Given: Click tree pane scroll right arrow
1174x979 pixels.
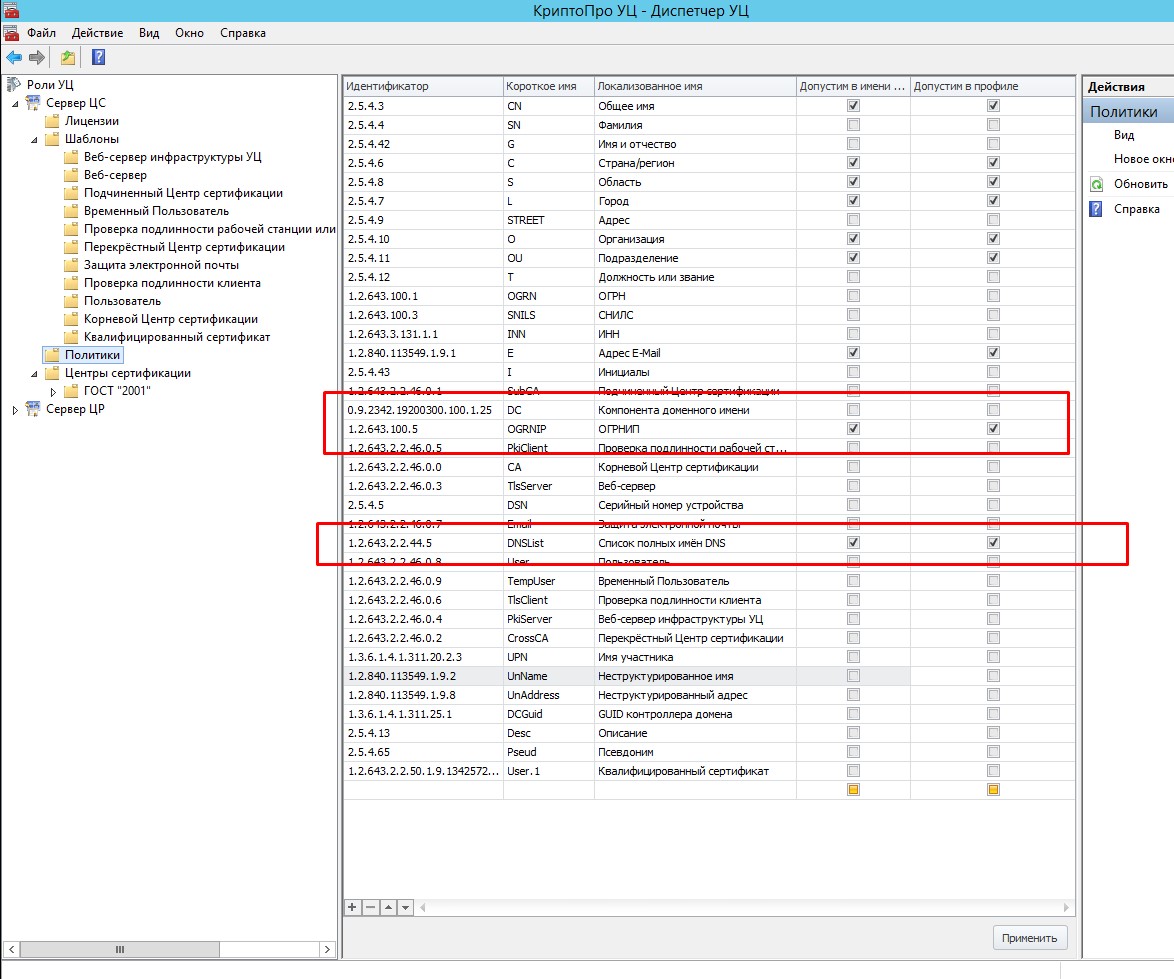Looking at the screenshot, I should click(x=326, y=949).
